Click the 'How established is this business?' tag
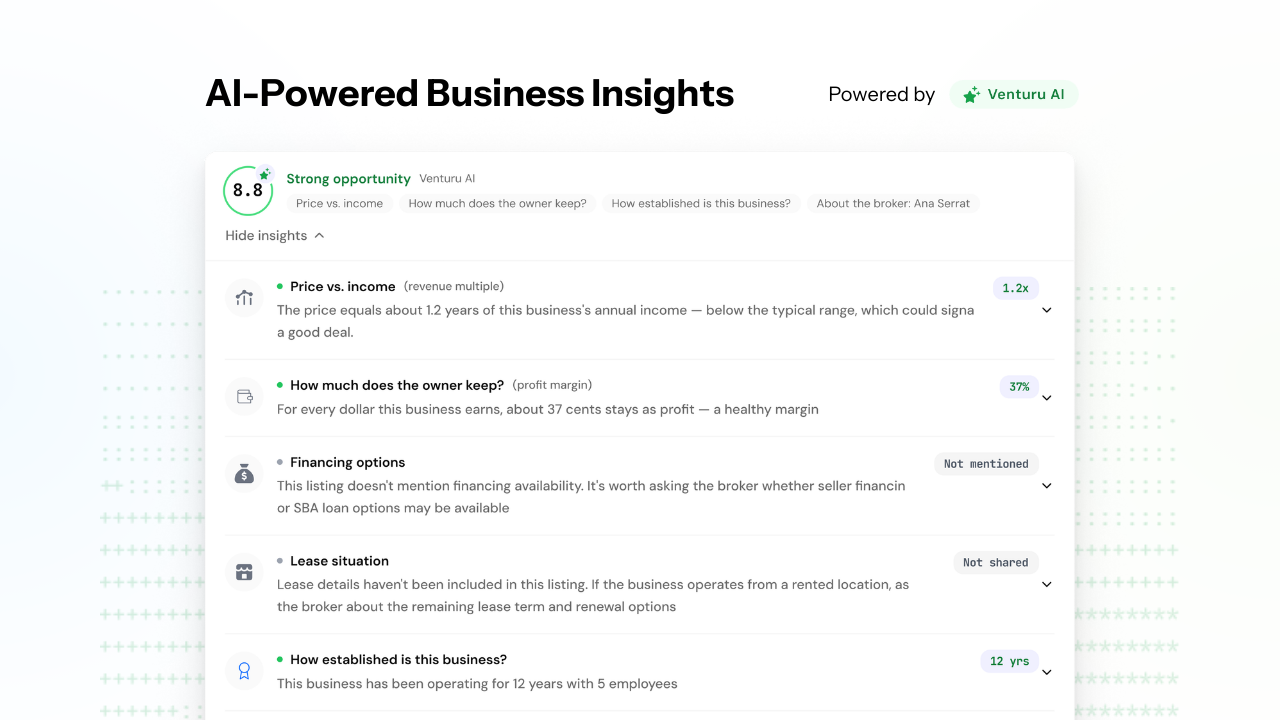Screen dimensions: 1280x720 (701, 203)
